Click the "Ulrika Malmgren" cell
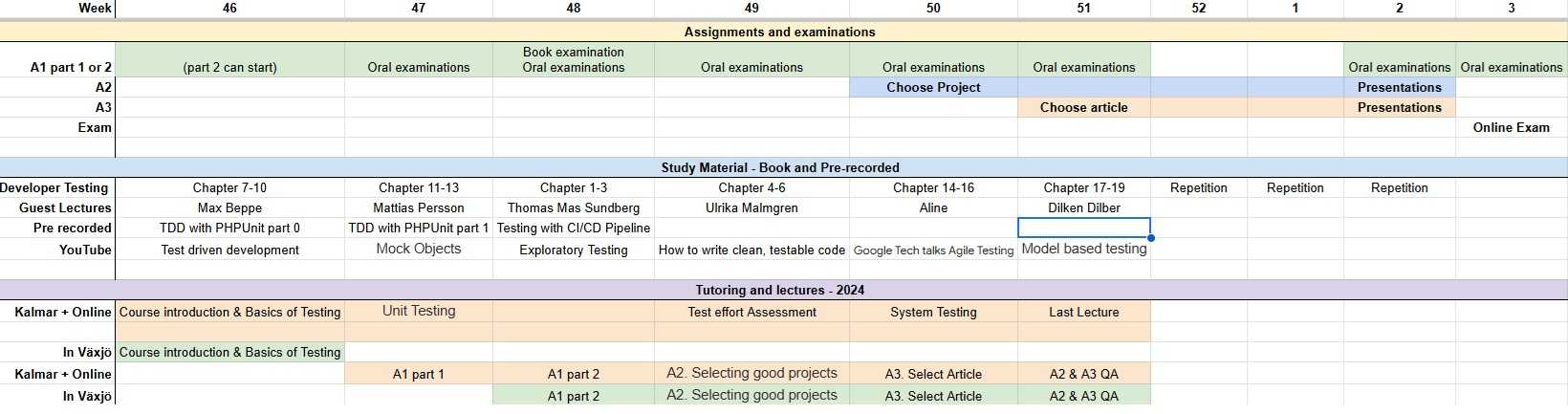 tap(751, 207)
